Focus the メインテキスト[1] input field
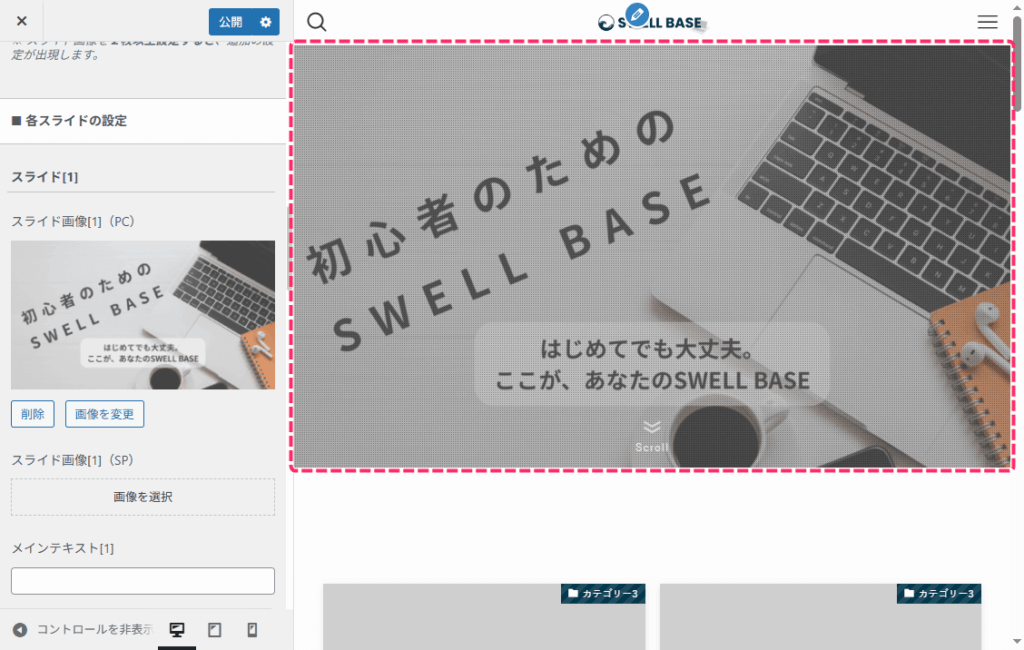The image size is (1024, 650). 143,581
